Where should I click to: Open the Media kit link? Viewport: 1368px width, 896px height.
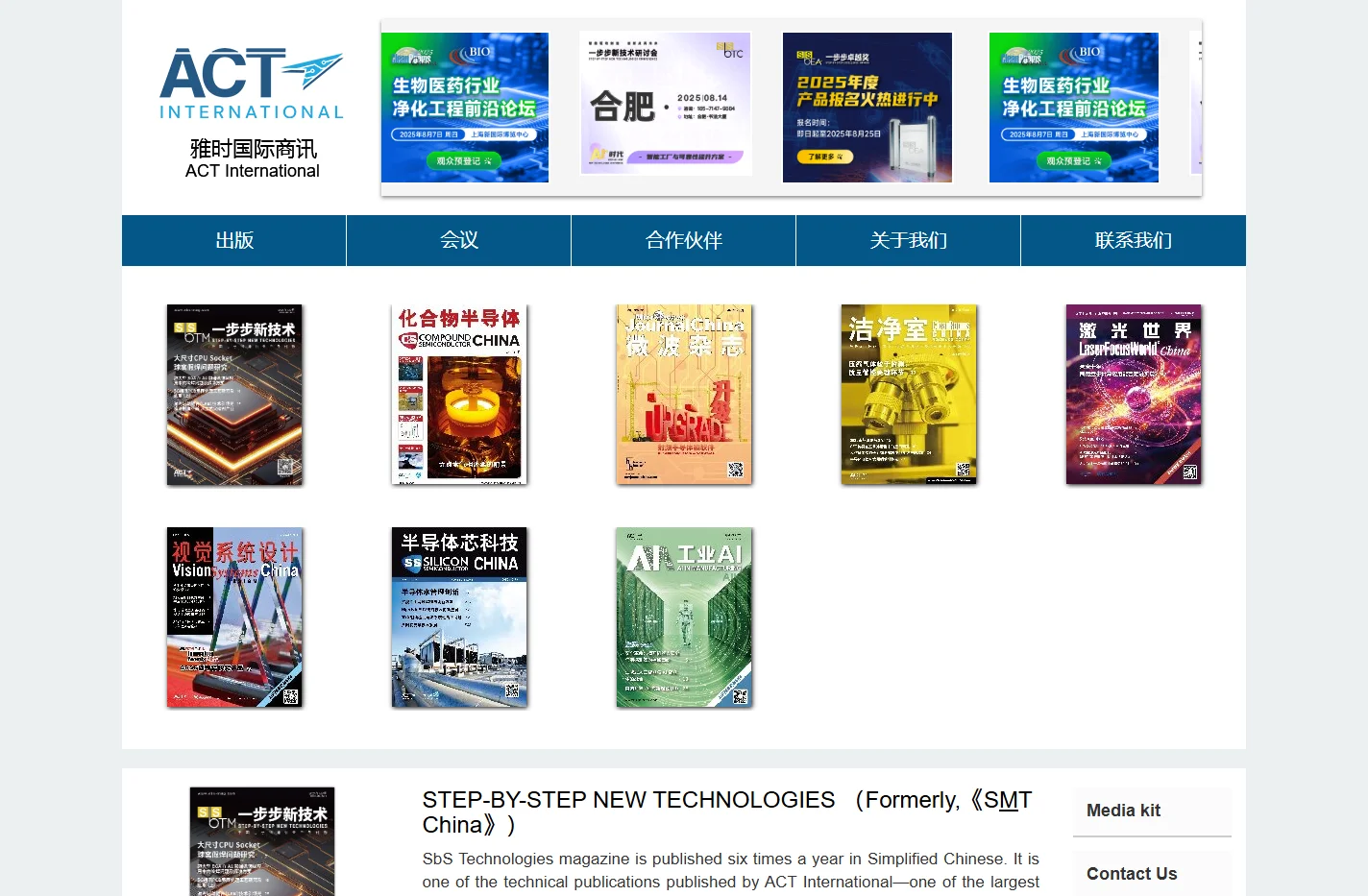(1152, 811)
